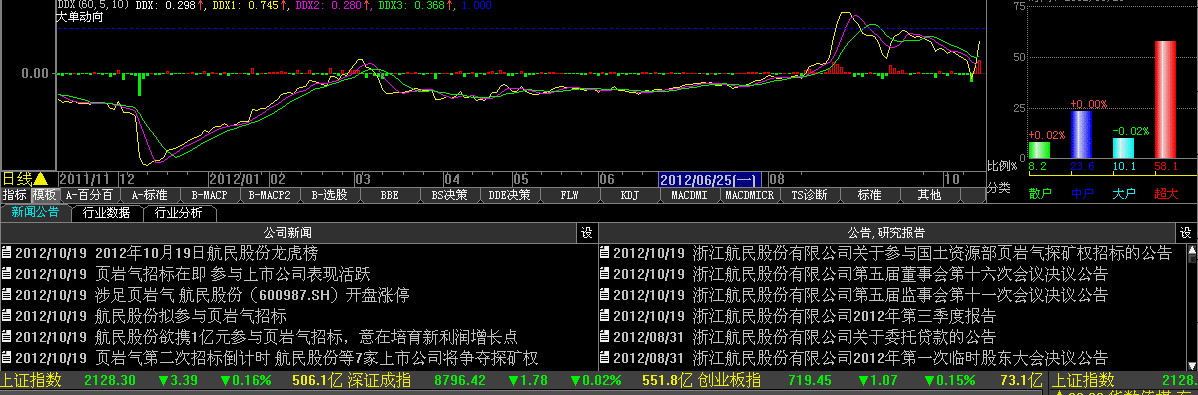The height and width of the screenshot is (395, 1198).
Task: Open the 其他 templates list
Action: (929, 195)
